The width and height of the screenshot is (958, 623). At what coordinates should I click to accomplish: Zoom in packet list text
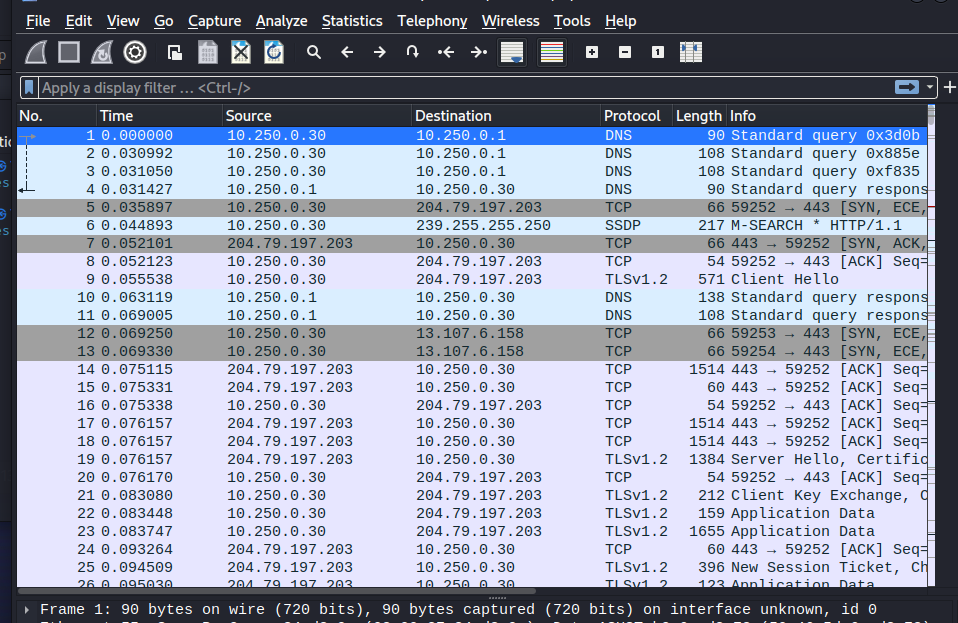coord(592,52)
